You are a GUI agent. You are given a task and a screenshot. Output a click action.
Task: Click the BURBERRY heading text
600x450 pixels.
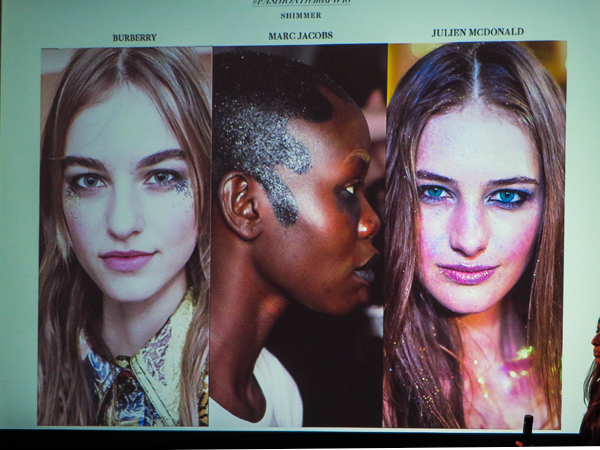pos(135,38)
